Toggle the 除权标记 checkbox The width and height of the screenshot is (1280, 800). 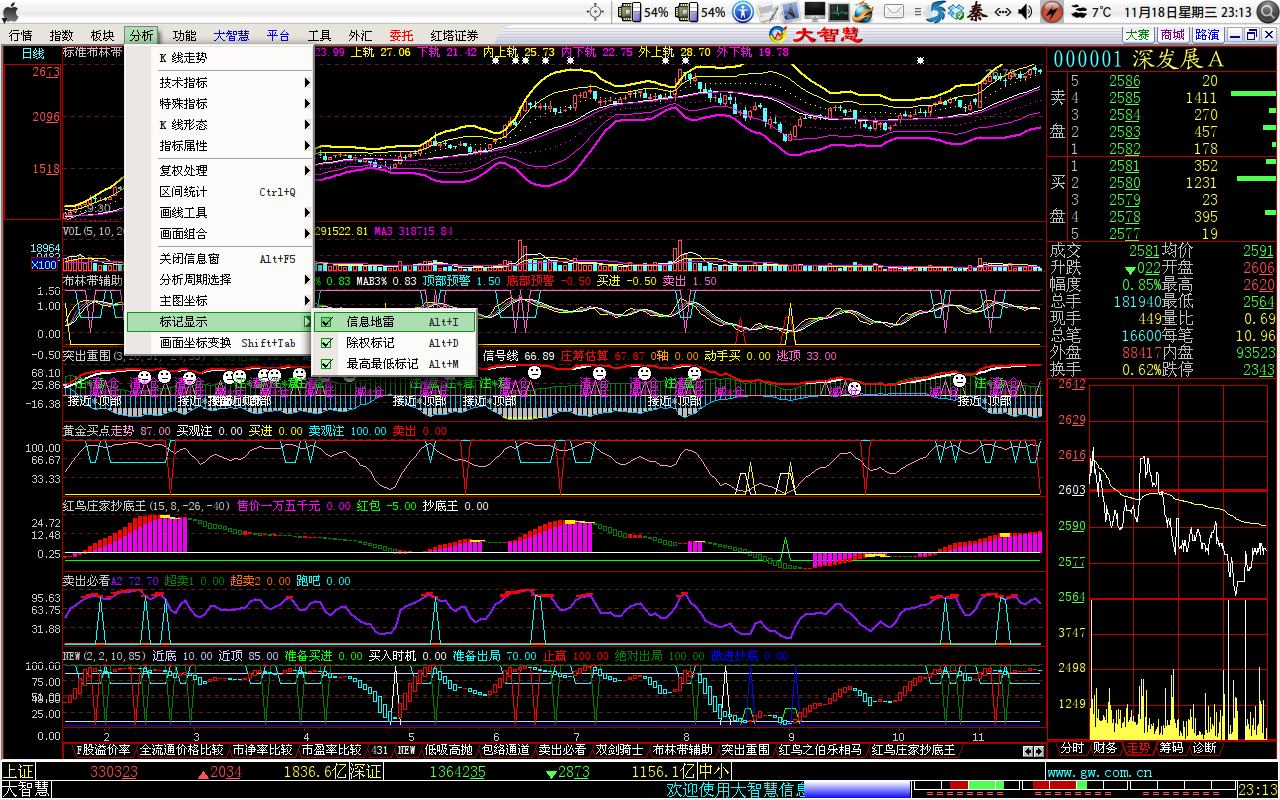pos(326,343)
